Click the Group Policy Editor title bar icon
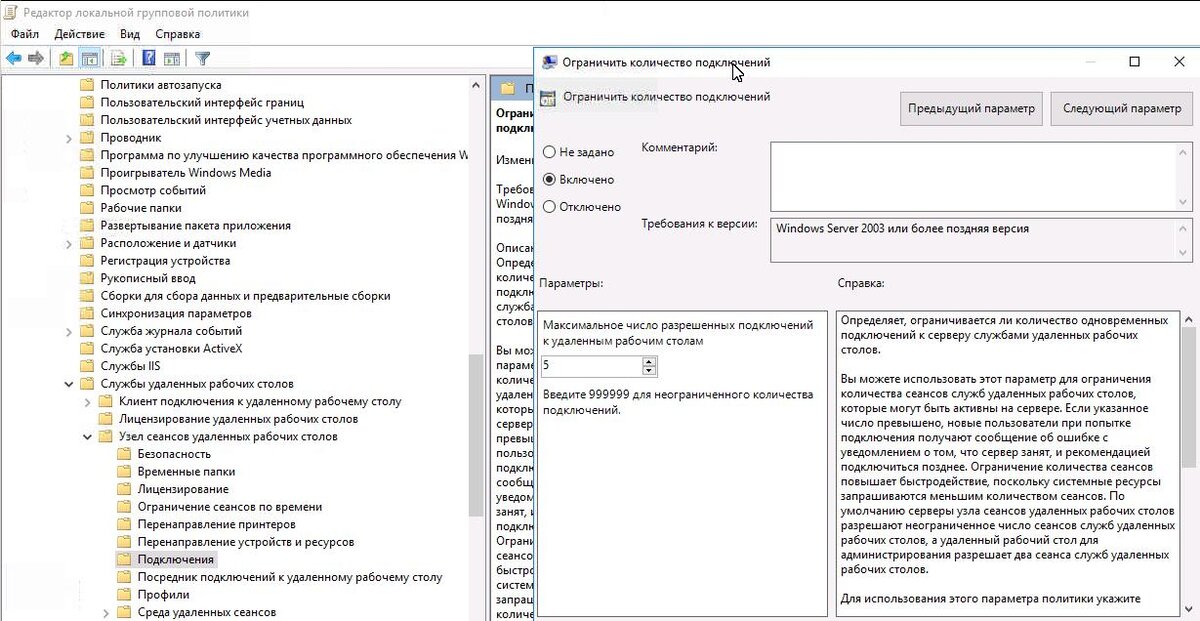1200x621 pixels. (x=12, y=13)
